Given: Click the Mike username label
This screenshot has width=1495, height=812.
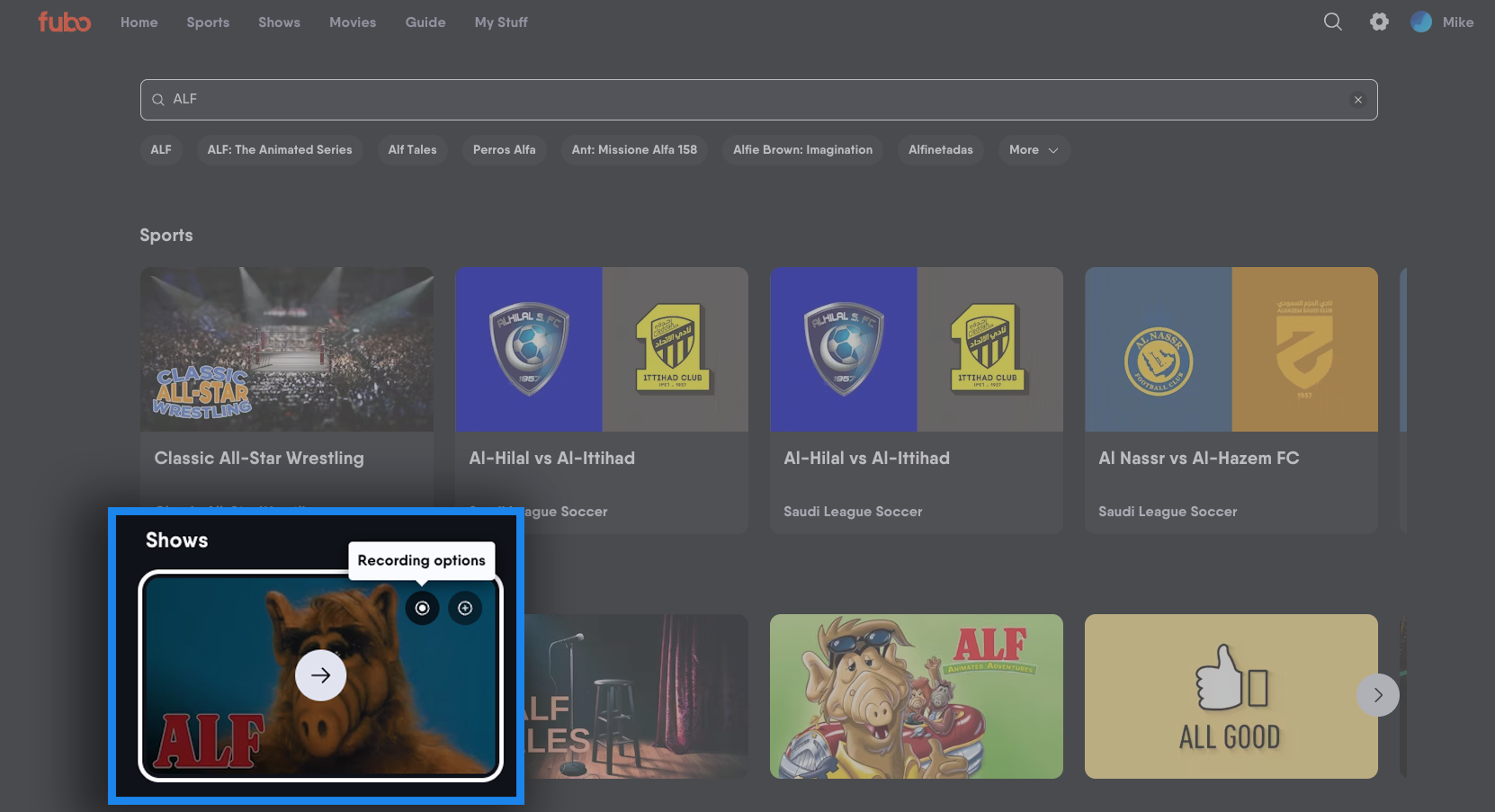Looking at the screenshot, I should coord(1458,22).
